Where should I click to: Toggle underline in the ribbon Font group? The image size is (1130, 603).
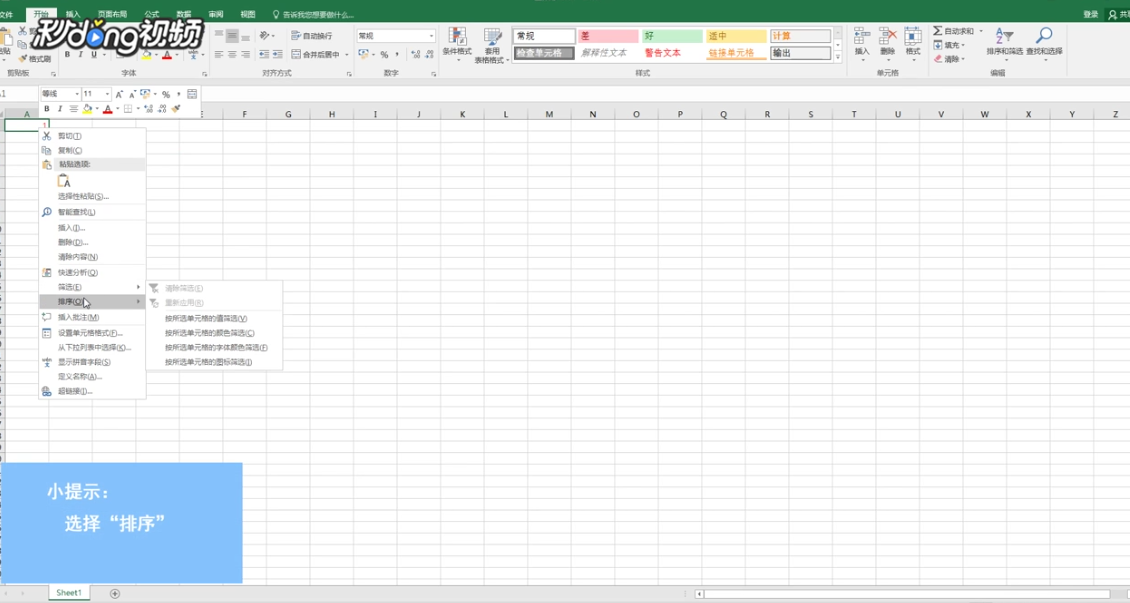(x=94, y=55)
